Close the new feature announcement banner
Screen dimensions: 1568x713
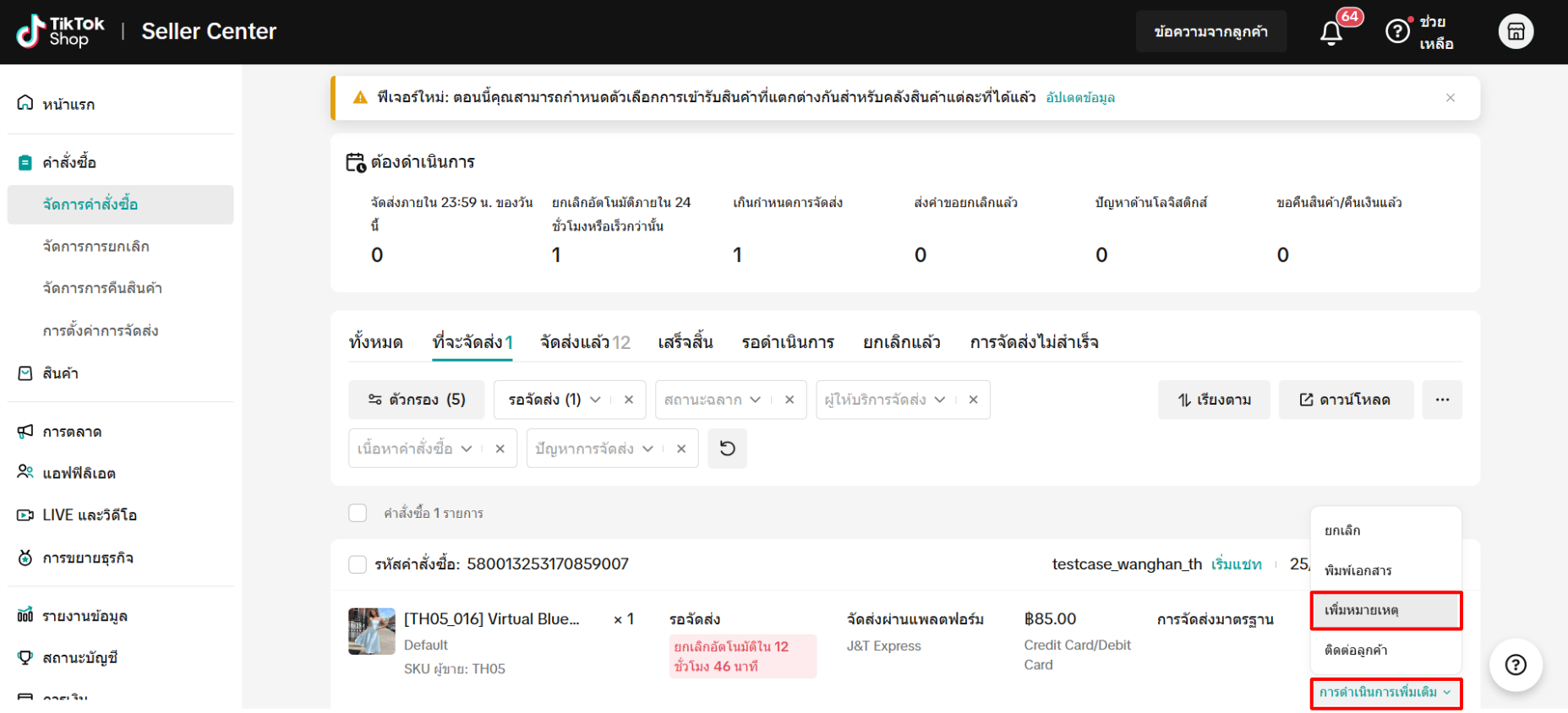pyautogui.click(x=1451, y=98)
